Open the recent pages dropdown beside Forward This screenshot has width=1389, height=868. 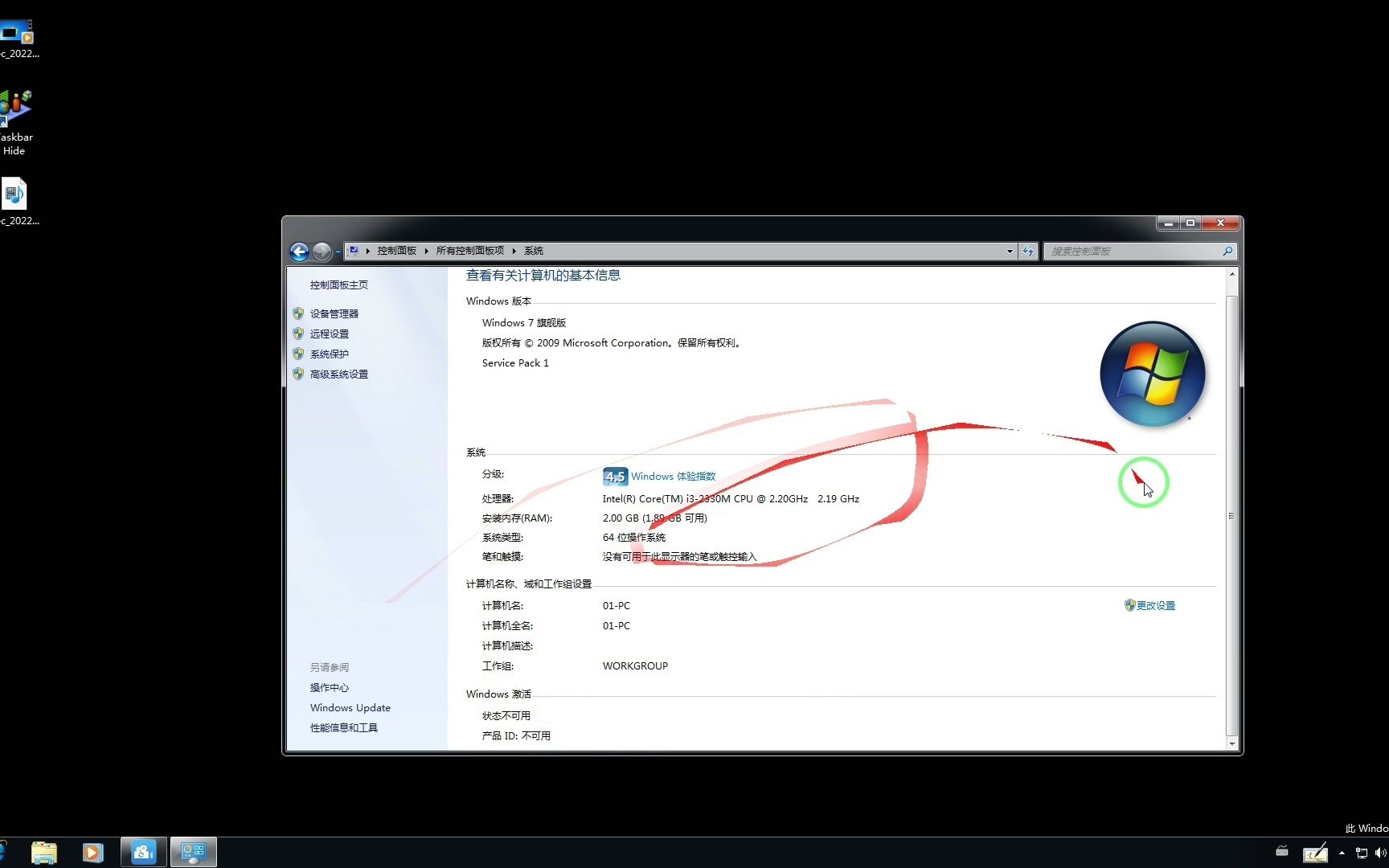[x=338, y=252]
